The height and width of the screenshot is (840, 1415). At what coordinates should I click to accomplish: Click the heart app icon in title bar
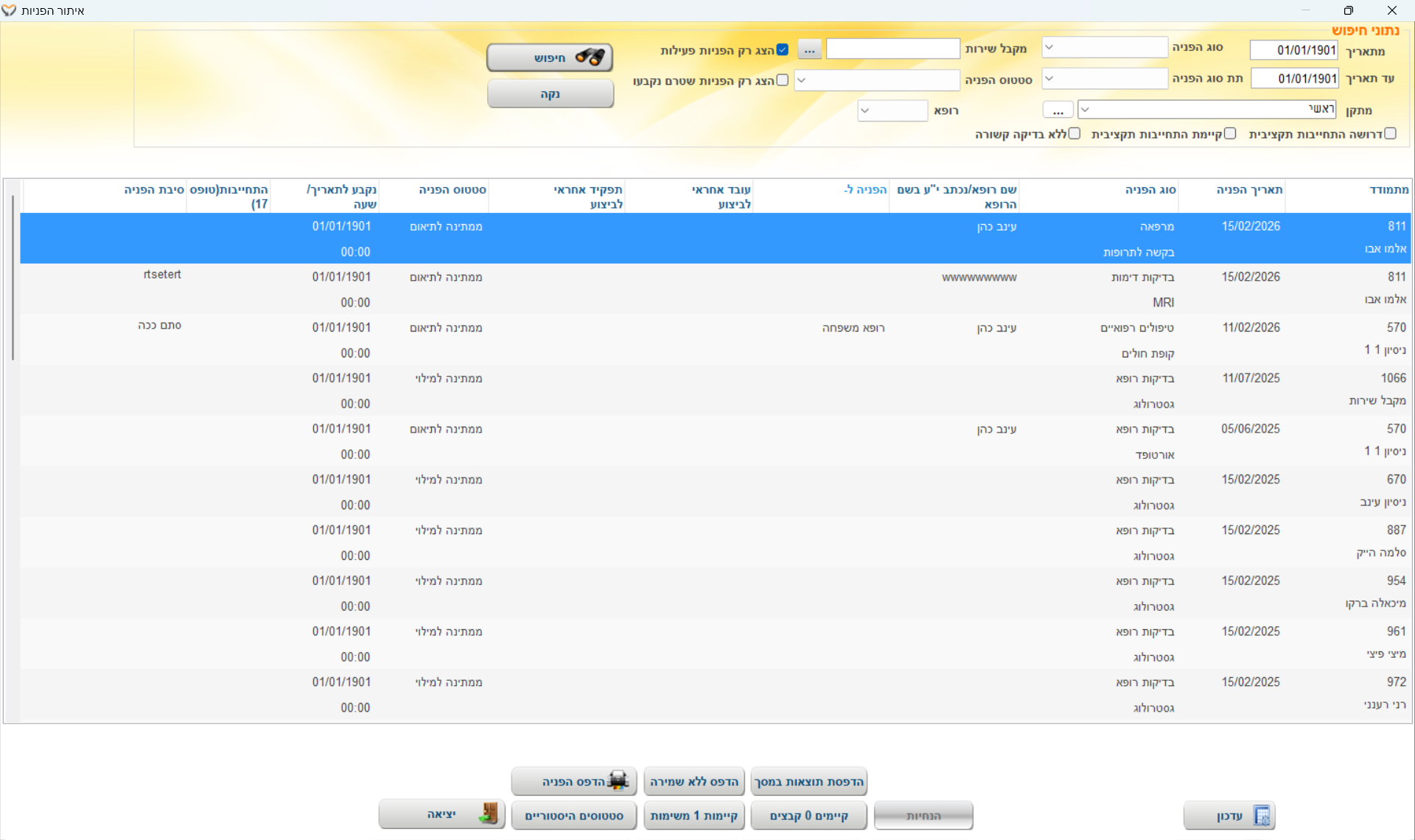point(9,10)
